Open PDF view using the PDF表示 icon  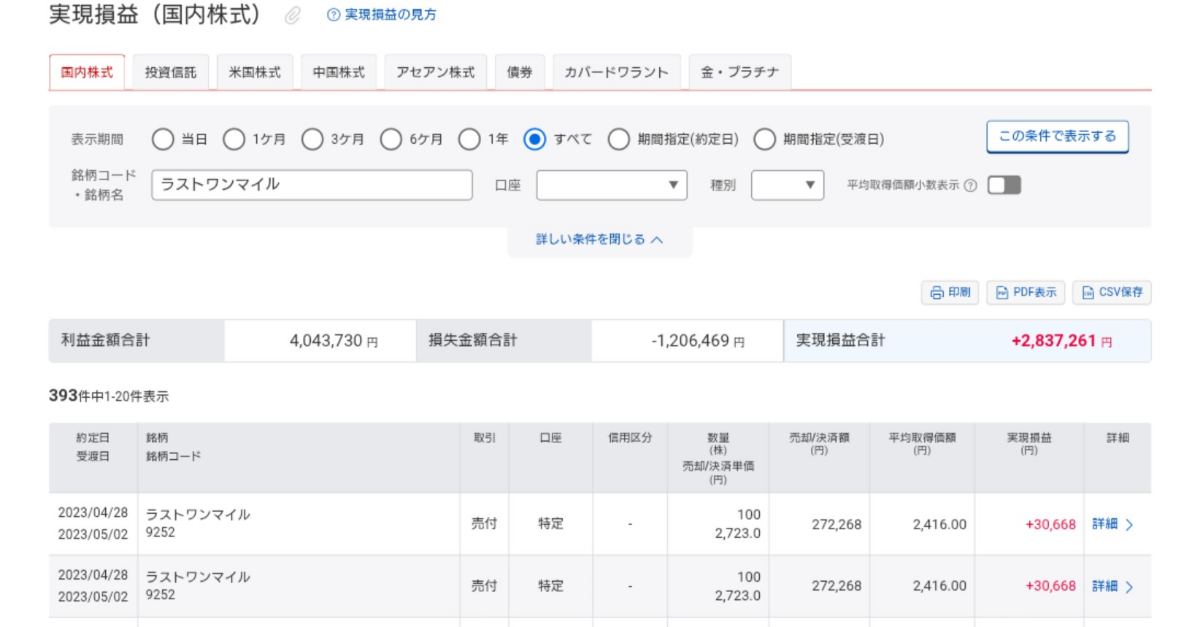pos(999,292)
